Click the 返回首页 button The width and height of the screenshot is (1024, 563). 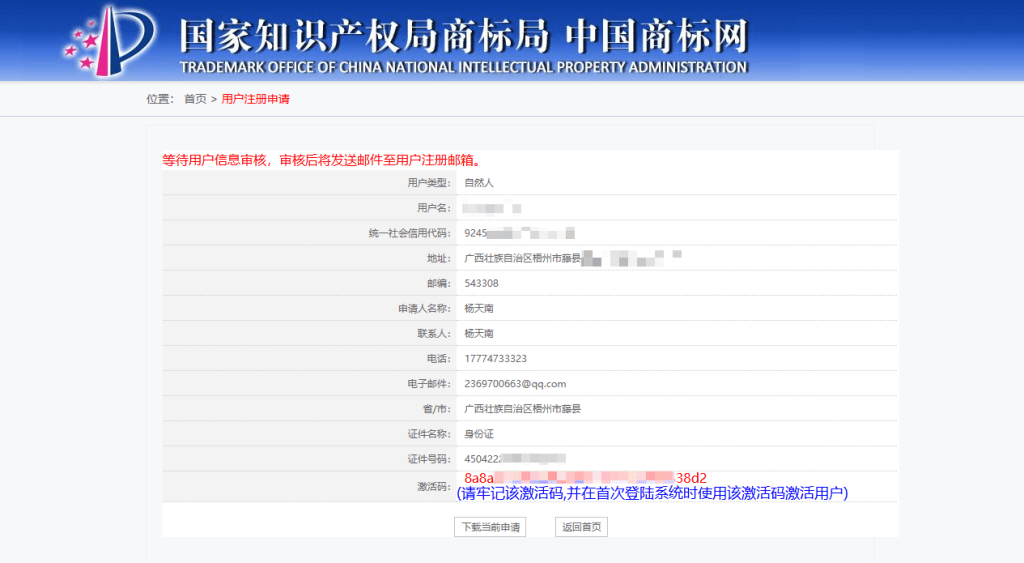581,527
